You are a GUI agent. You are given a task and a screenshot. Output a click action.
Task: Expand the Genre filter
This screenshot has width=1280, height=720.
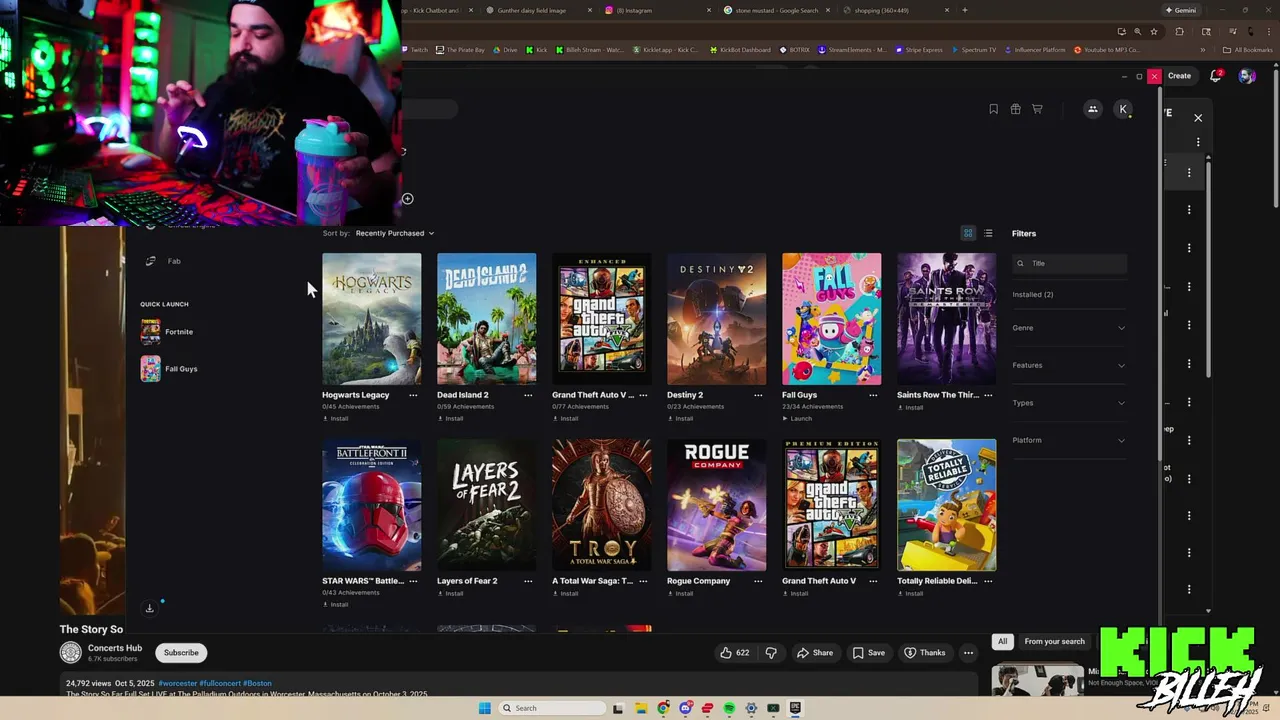(x=1069, y=328)
